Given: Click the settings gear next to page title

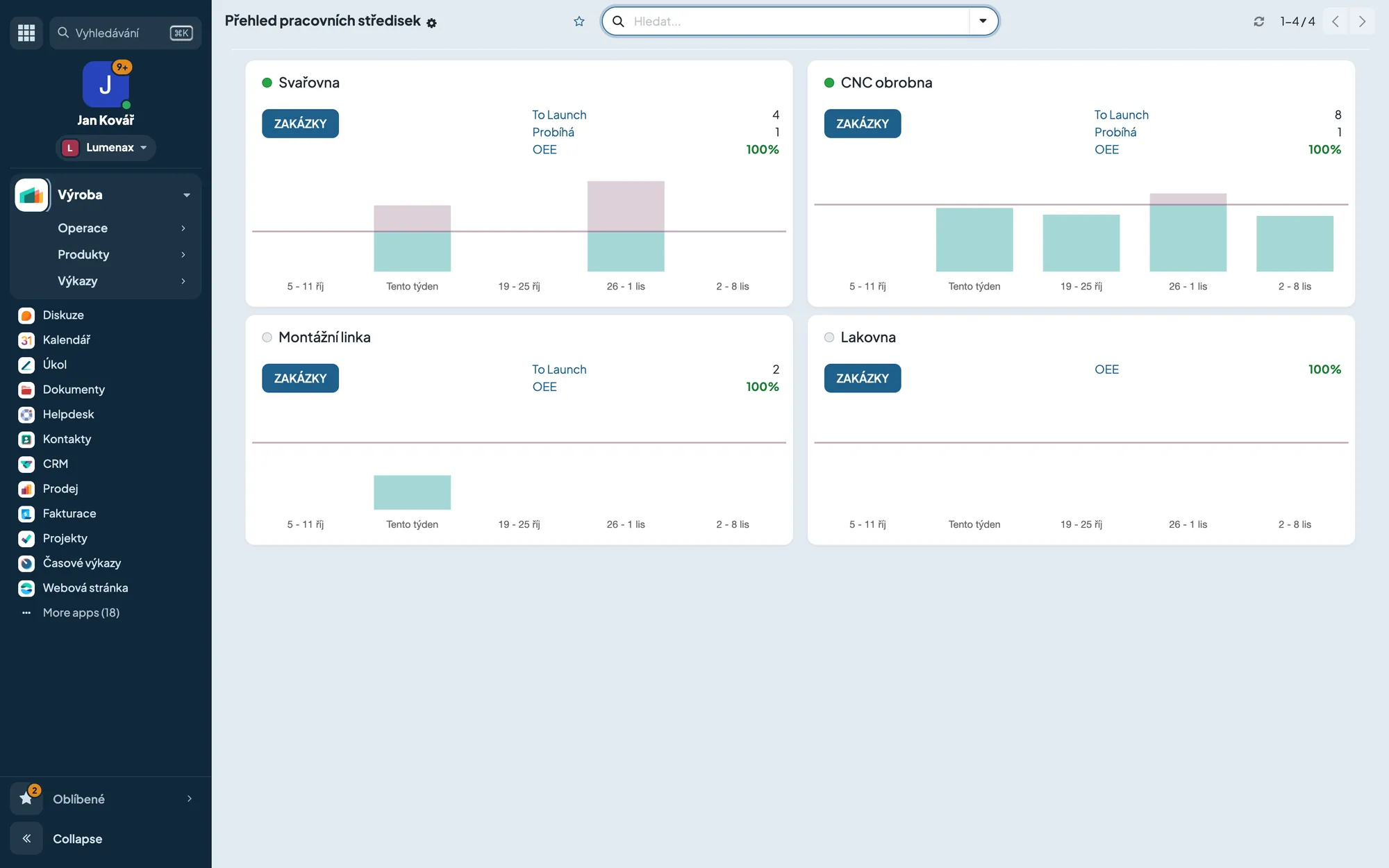Looking at the screenshot, I should [x=431, y=23].
